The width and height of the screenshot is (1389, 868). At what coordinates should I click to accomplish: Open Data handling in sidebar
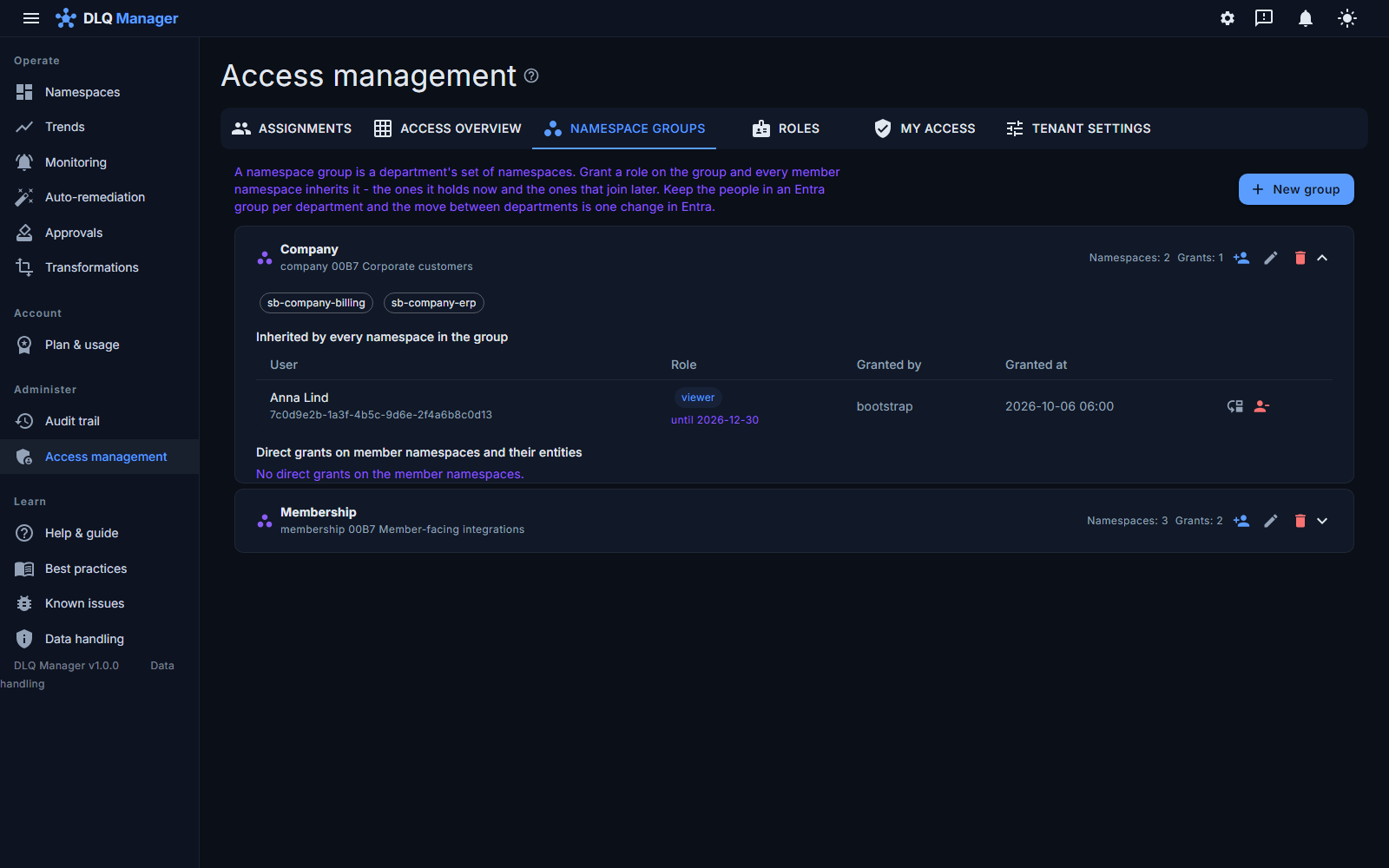click(100, 639)
